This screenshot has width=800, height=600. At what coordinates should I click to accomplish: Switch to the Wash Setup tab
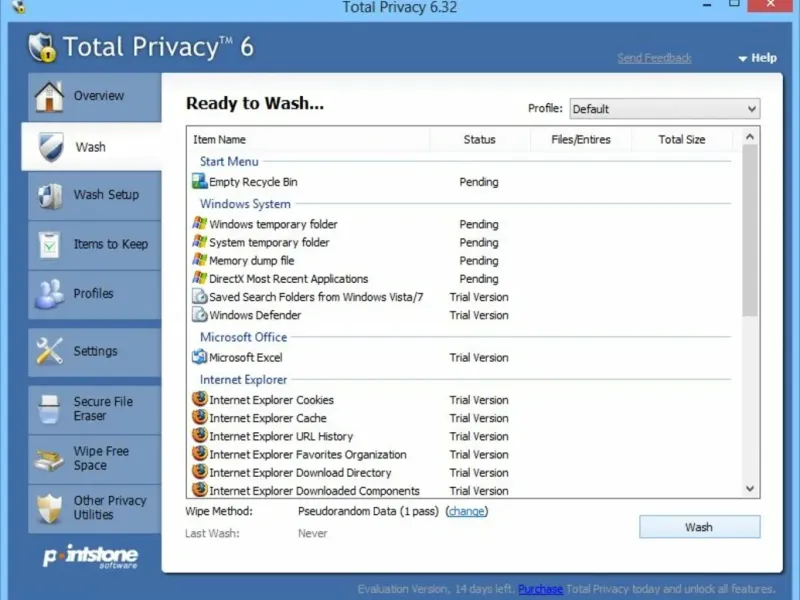click(95, 195)
